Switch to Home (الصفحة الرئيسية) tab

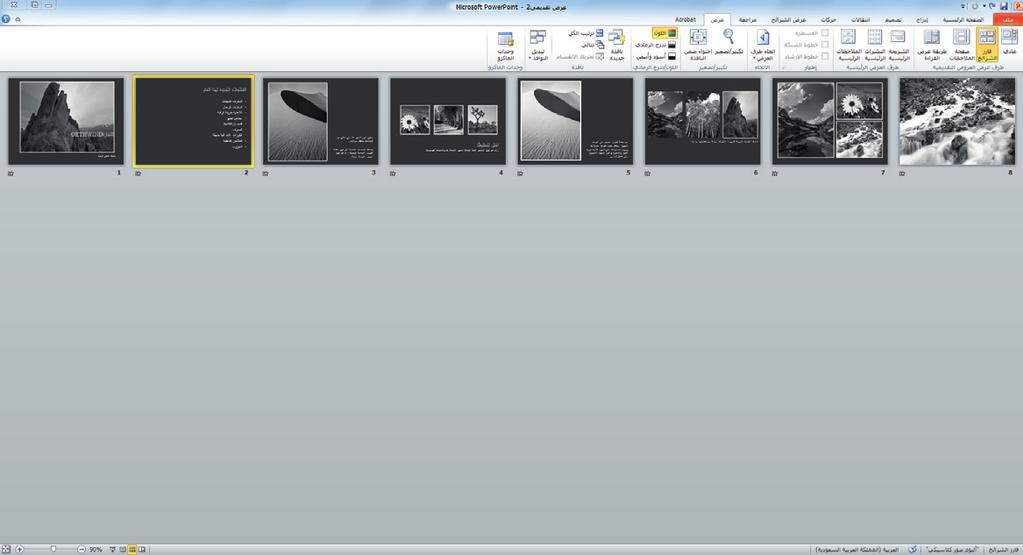click(x=963, y=20)
